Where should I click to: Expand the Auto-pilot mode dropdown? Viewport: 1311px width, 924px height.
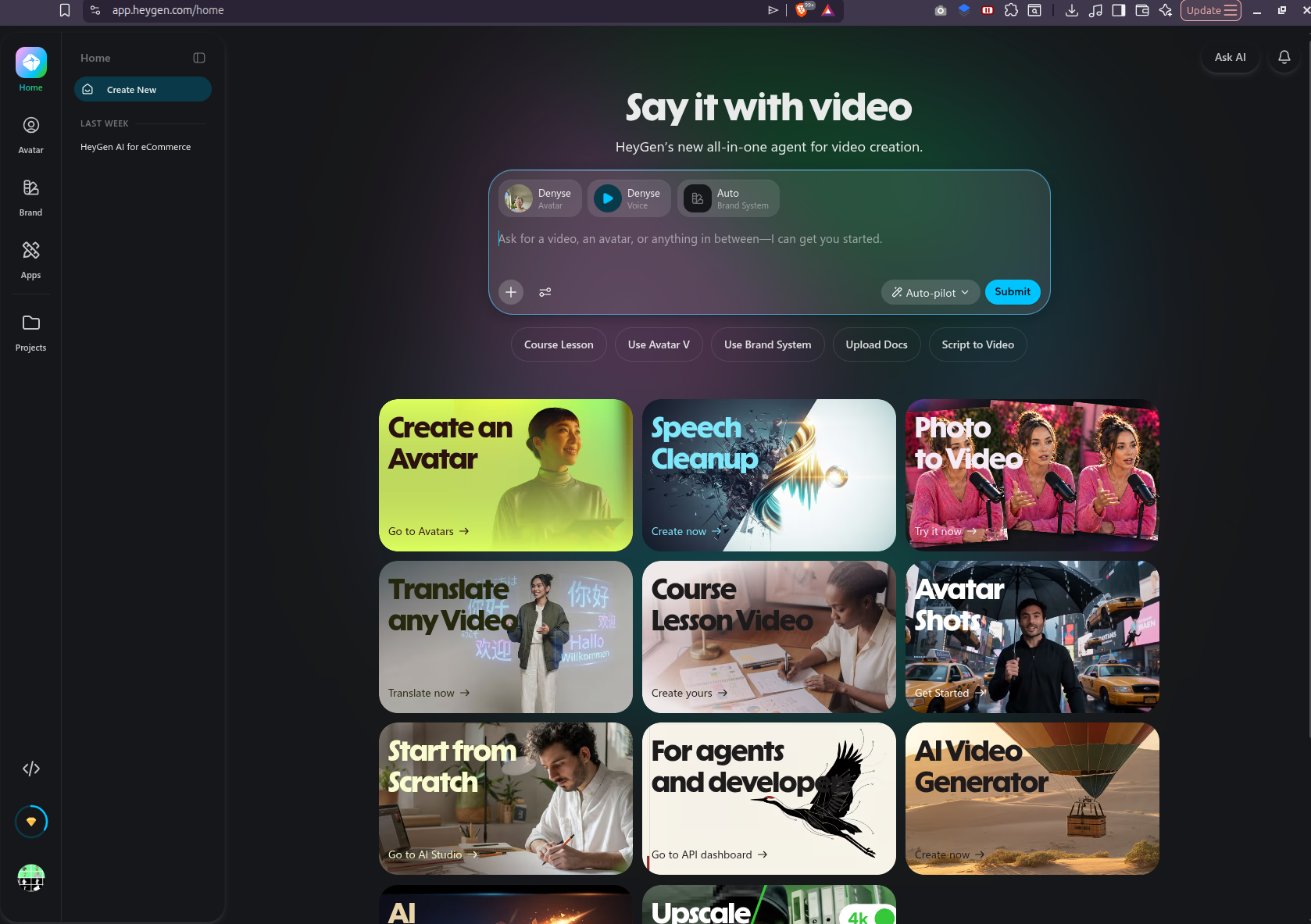(x=931, y=292)
